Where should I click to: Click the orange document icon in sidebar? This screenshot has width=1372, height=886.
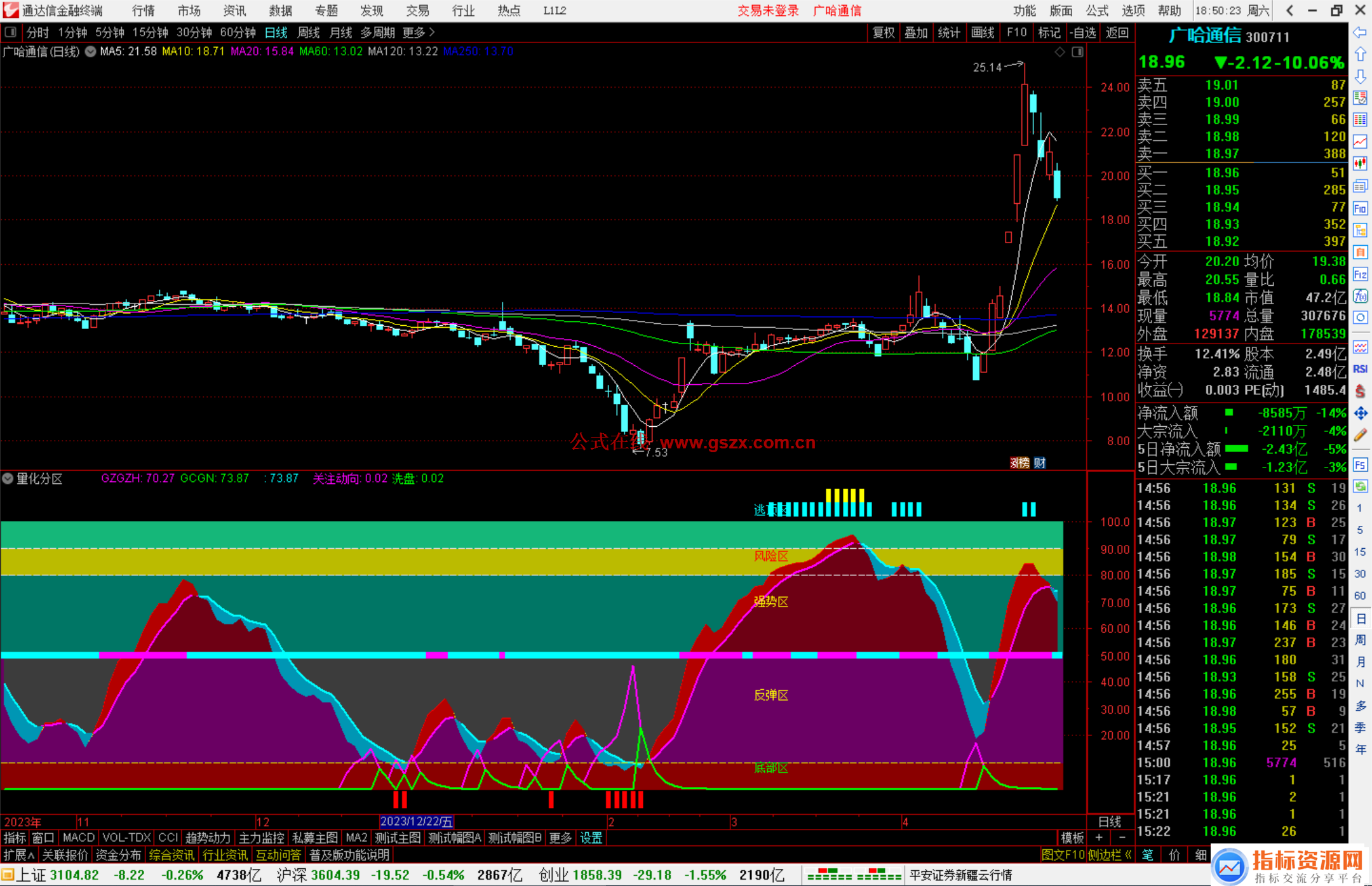click(1360, 252)
